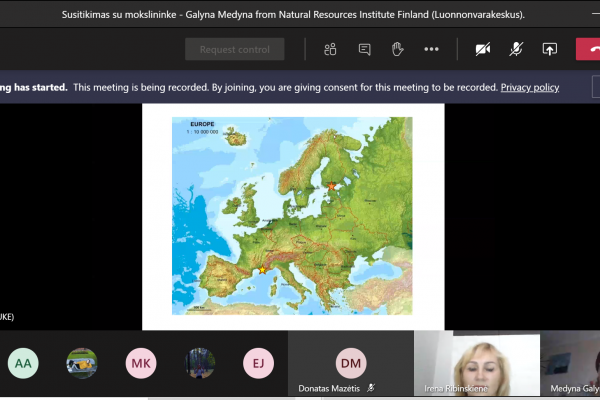Click the shared Europe map slide
This screenshot has height=400, width=600.
(x=293, y=217)
